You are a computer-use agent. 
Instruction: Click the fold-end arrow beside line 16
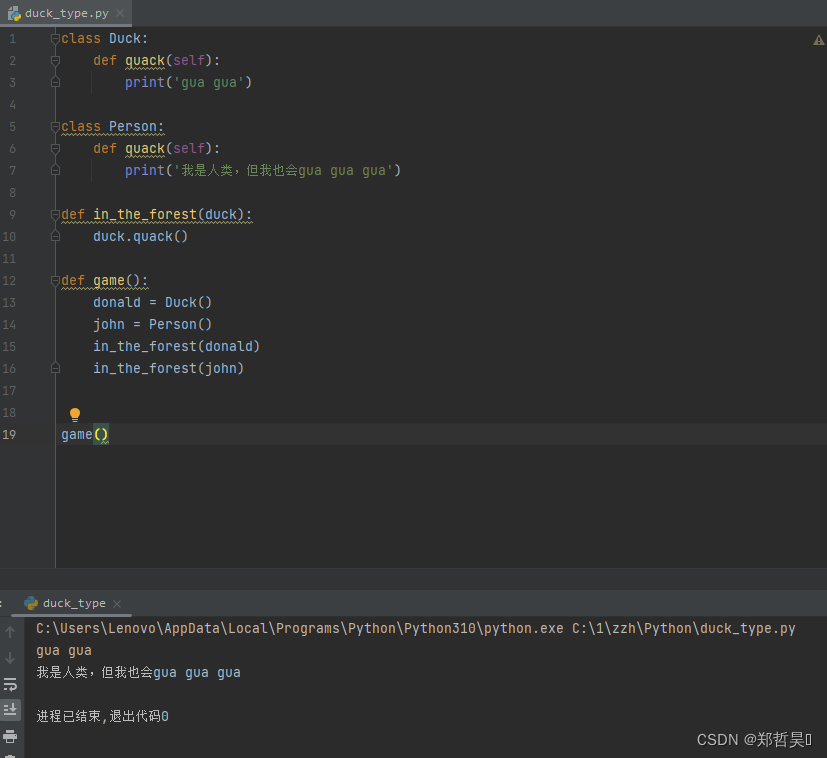(x=55, y=368)
